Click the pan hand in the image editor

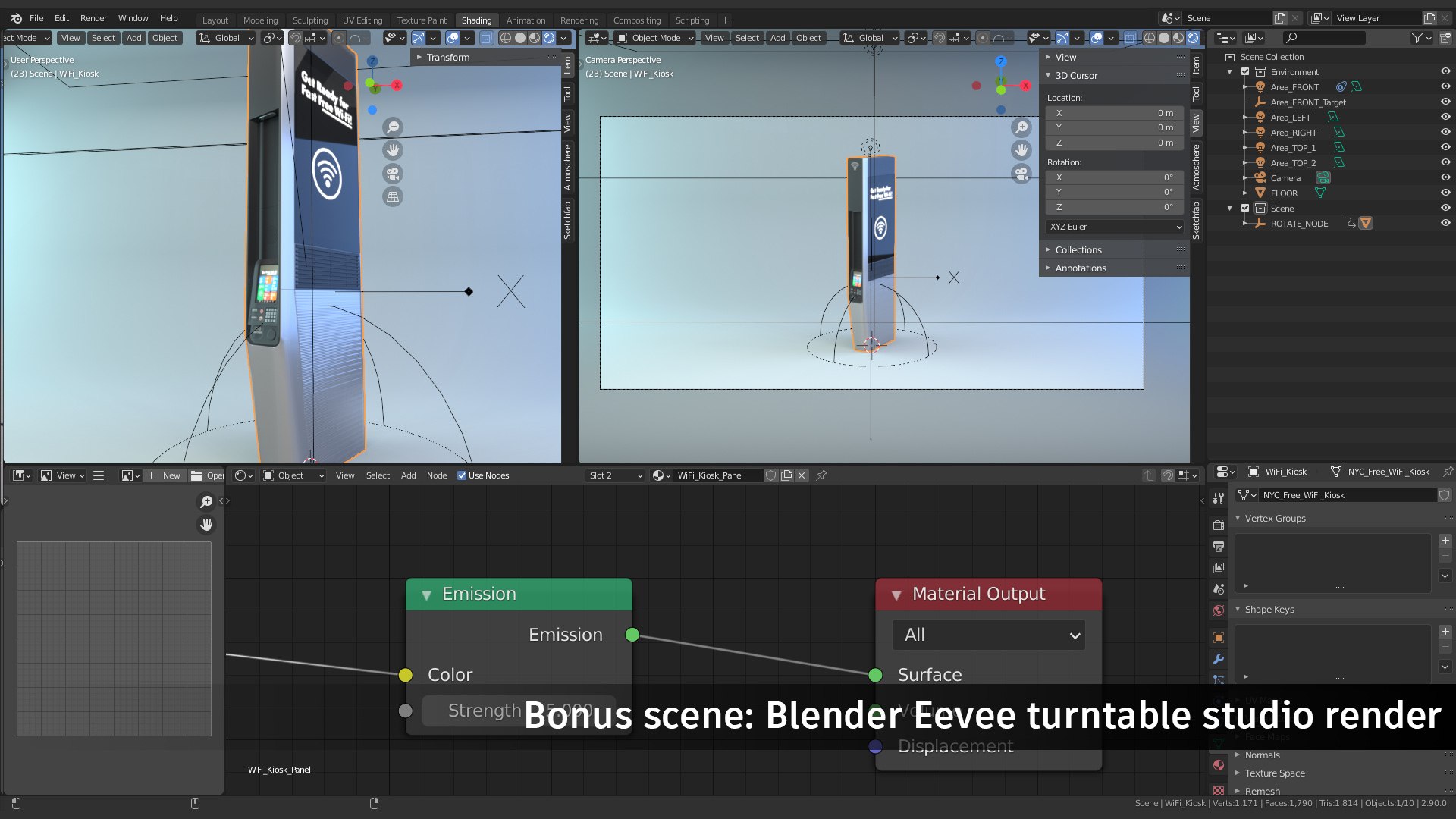click(x=206, y=525)
